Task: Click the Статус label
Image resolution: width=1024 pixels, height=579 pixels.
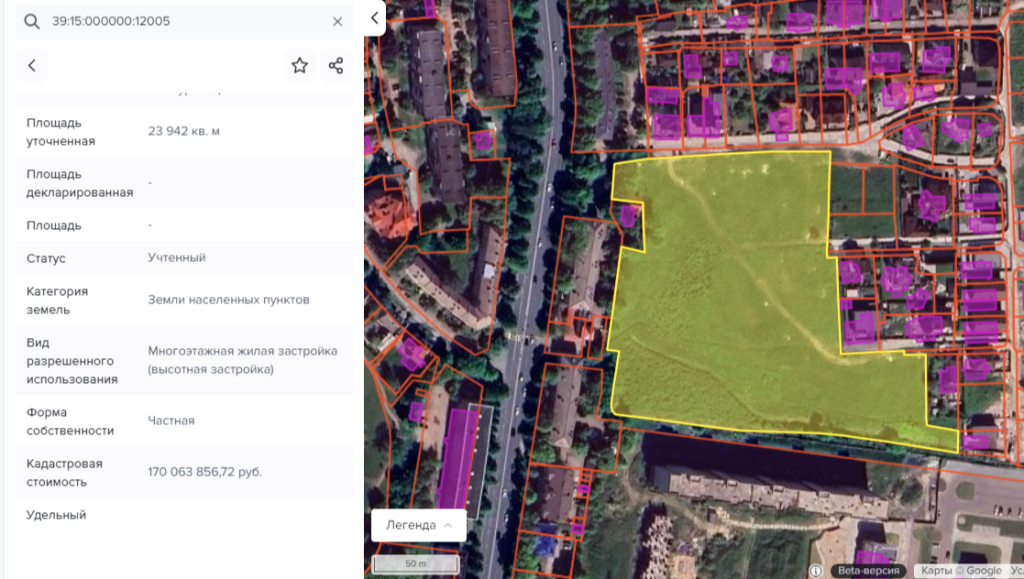Action: click(45, 258)
